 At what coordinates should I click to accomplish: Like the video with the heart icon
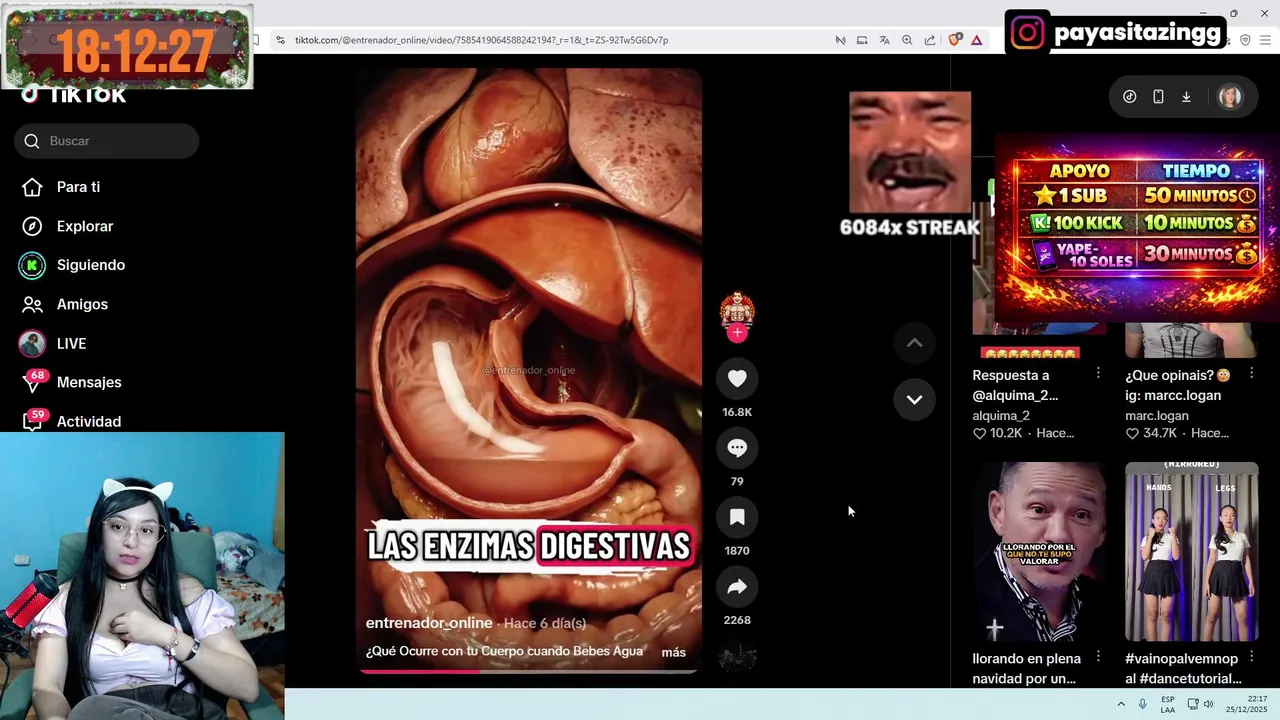point(737,378)
